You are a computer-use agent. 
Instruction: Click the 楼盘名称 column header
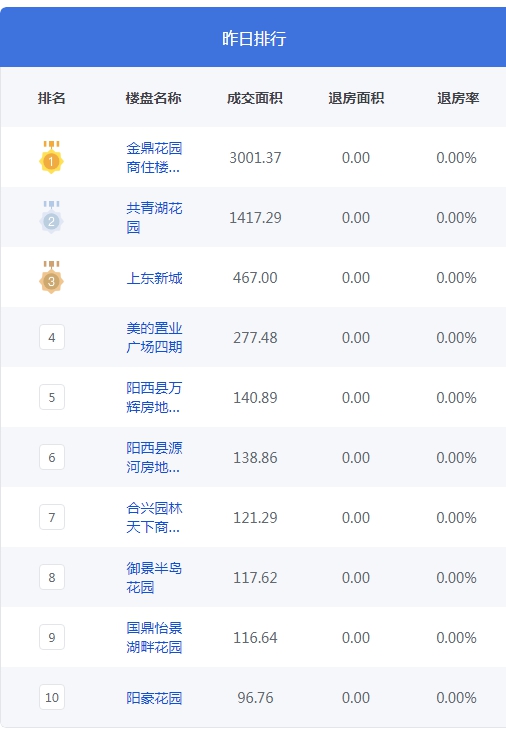[x=153, y=98]
